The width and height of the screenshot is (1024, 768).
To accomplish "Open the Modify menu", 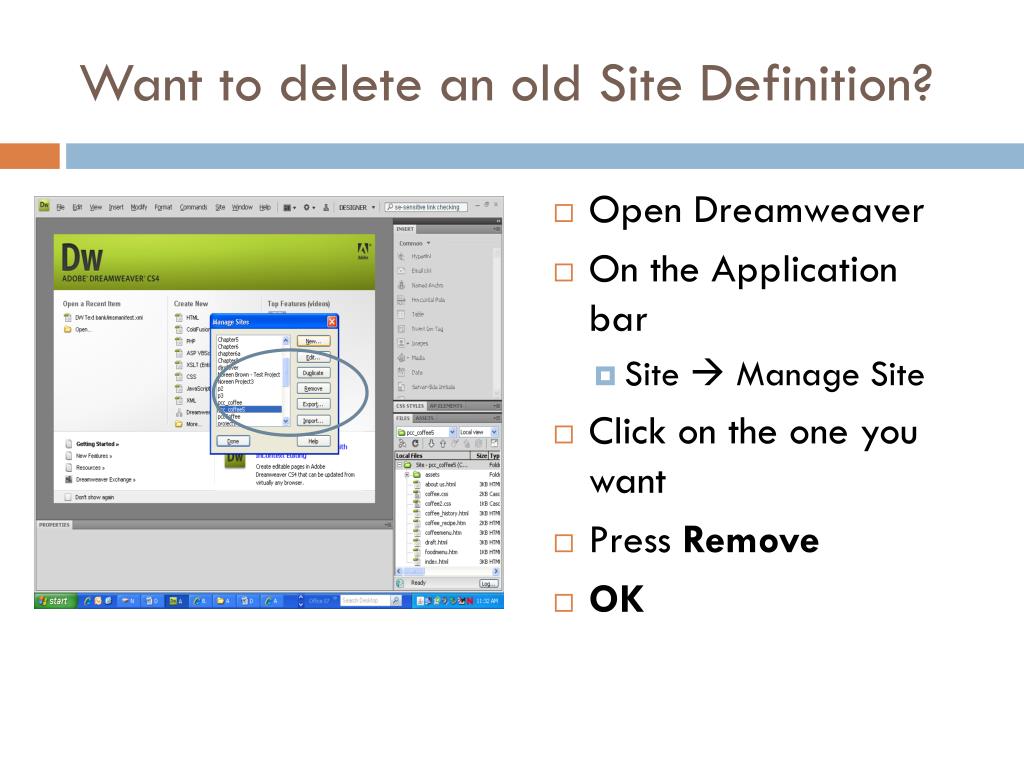I will pos(138,207).
